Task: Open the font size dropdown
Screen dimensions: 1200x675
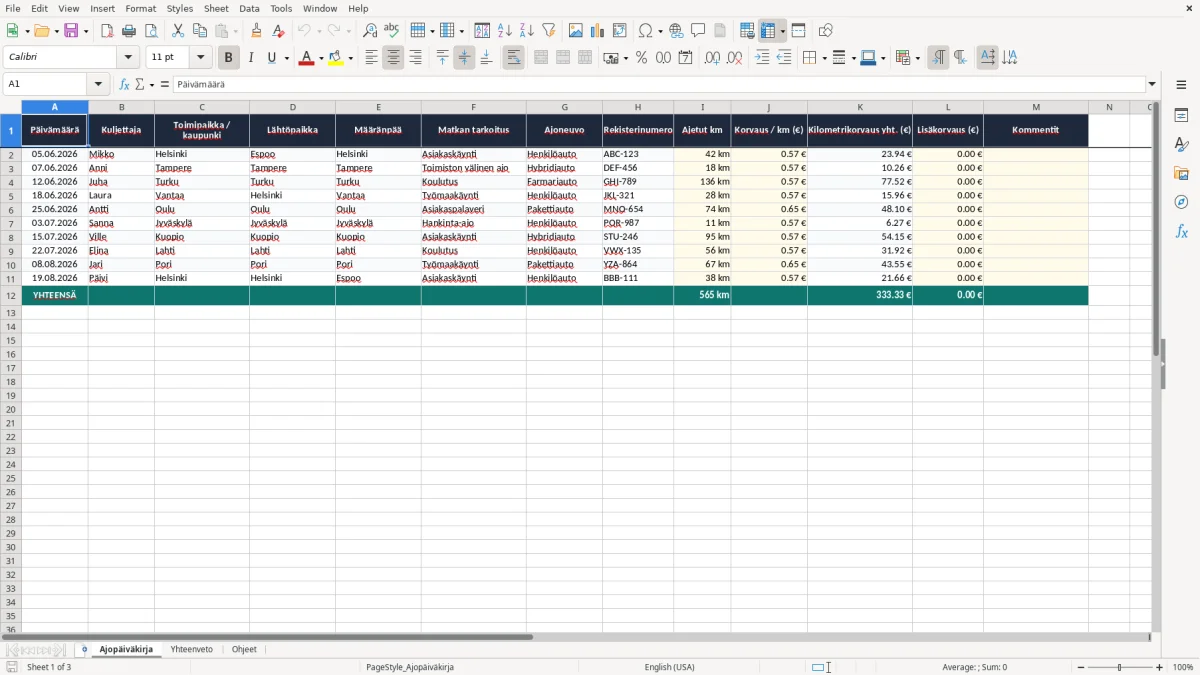Action: [201, 58]
